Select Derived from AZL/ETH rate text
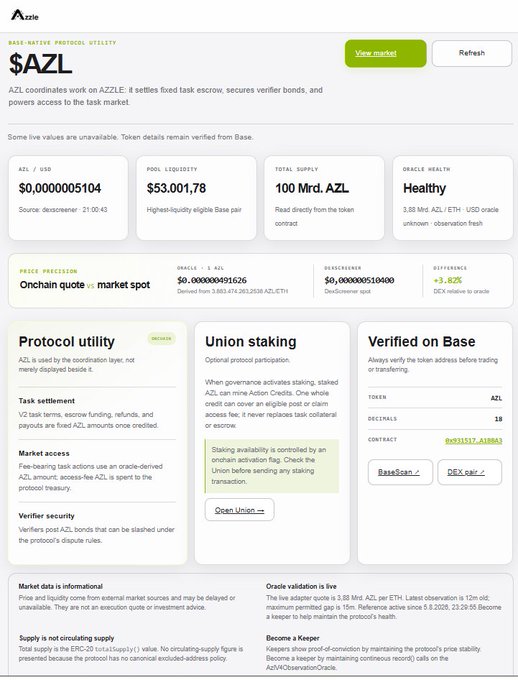Screen dimensions: 518x680 pos(233,291)
